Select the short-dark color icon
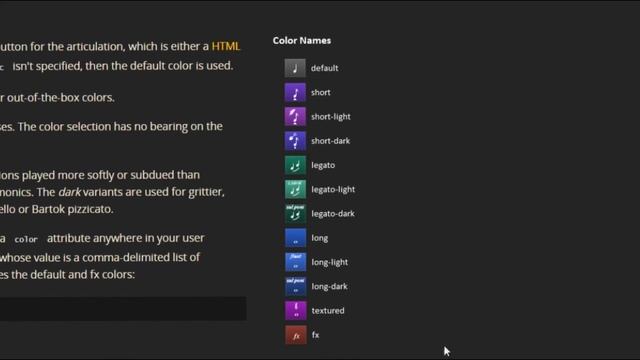The width and height of the screenshot is (640, 360). tap(295, 141)
